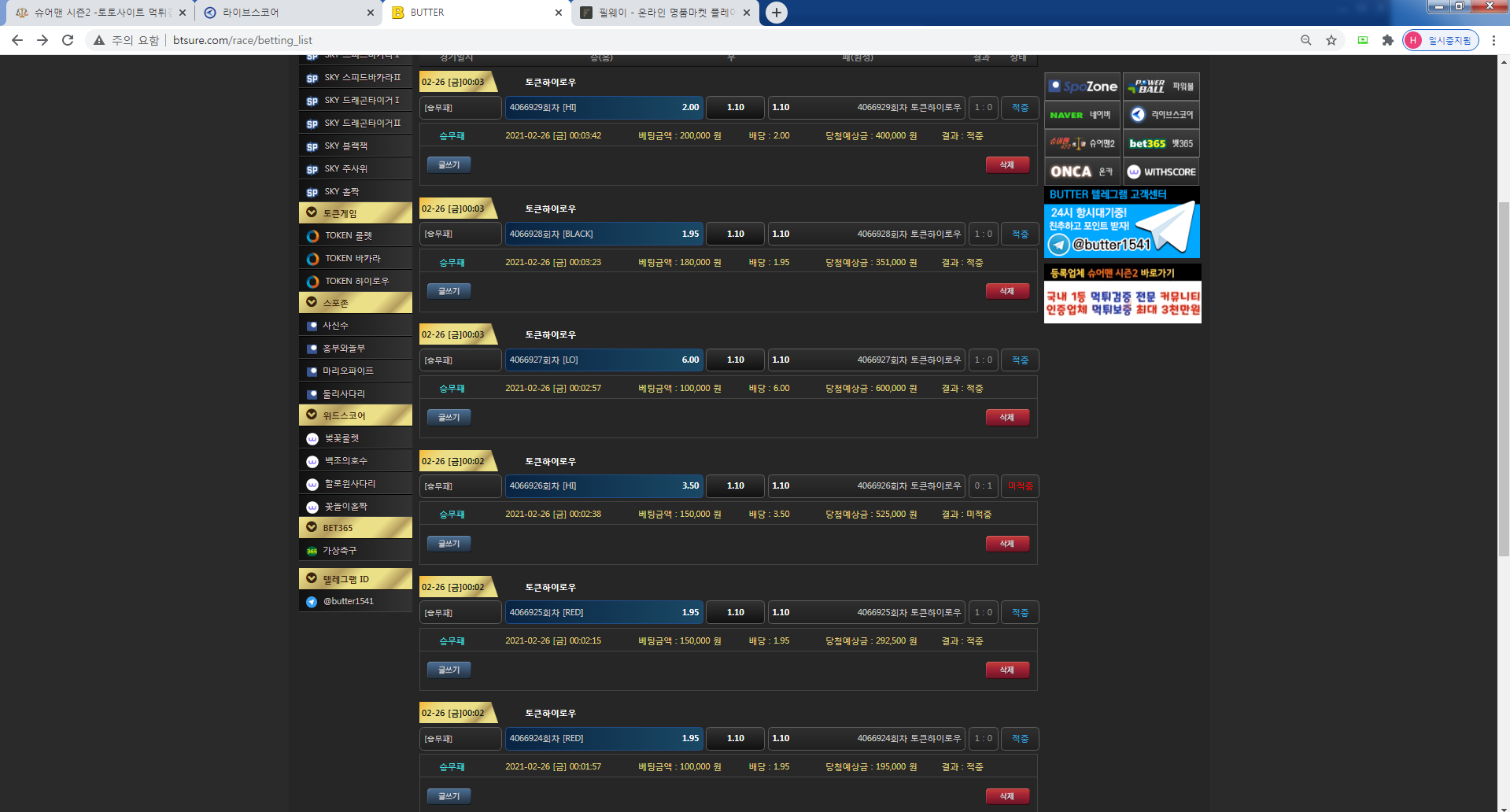
Task: Open browser extensions puzzle icon
Action: (1387, 40)
